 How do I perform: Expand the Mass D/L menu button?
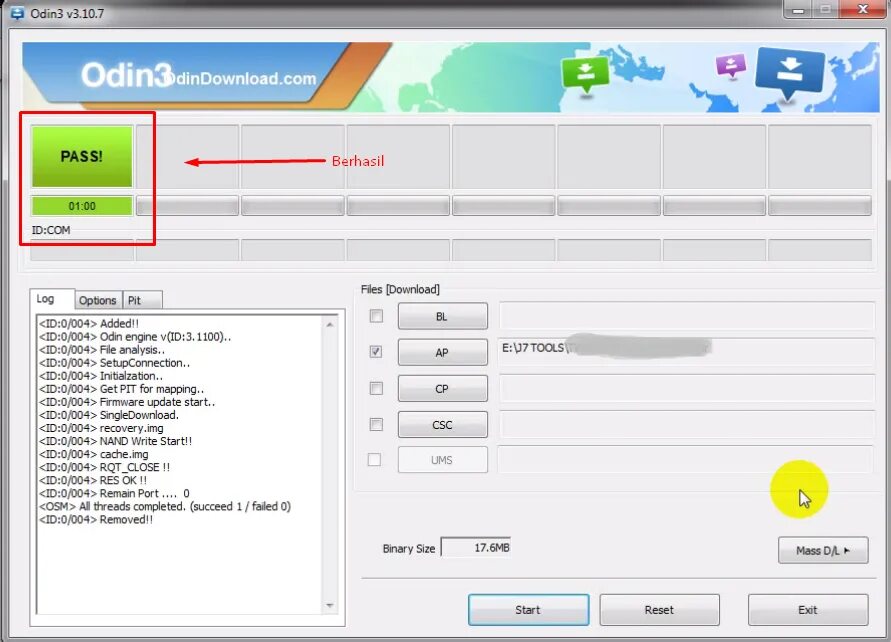(x=823, y=550)
